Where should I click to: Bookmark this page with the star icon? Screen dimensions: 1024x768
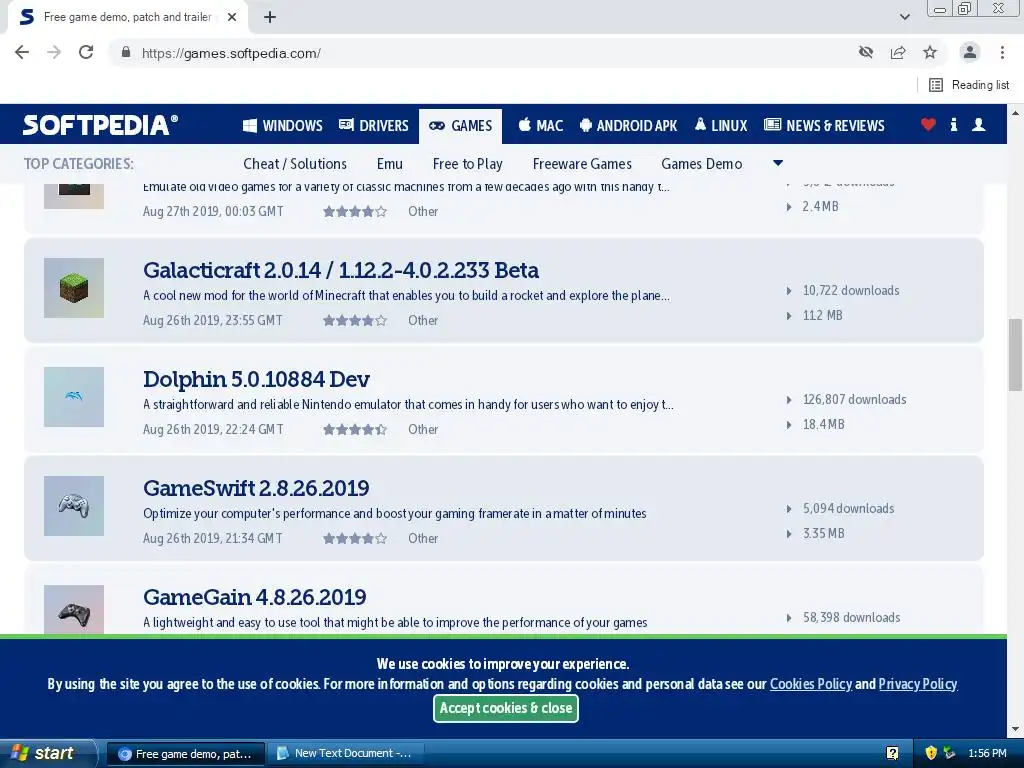click(x=930, y=52)
